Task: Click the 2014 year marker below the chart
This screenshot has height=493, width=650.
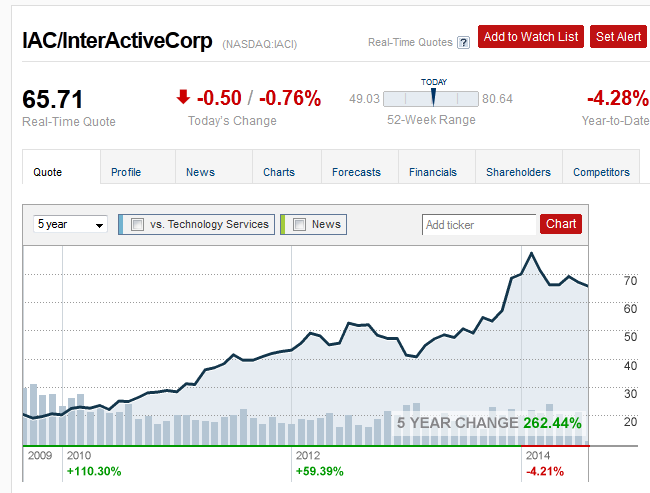Action: click(537, 455)
